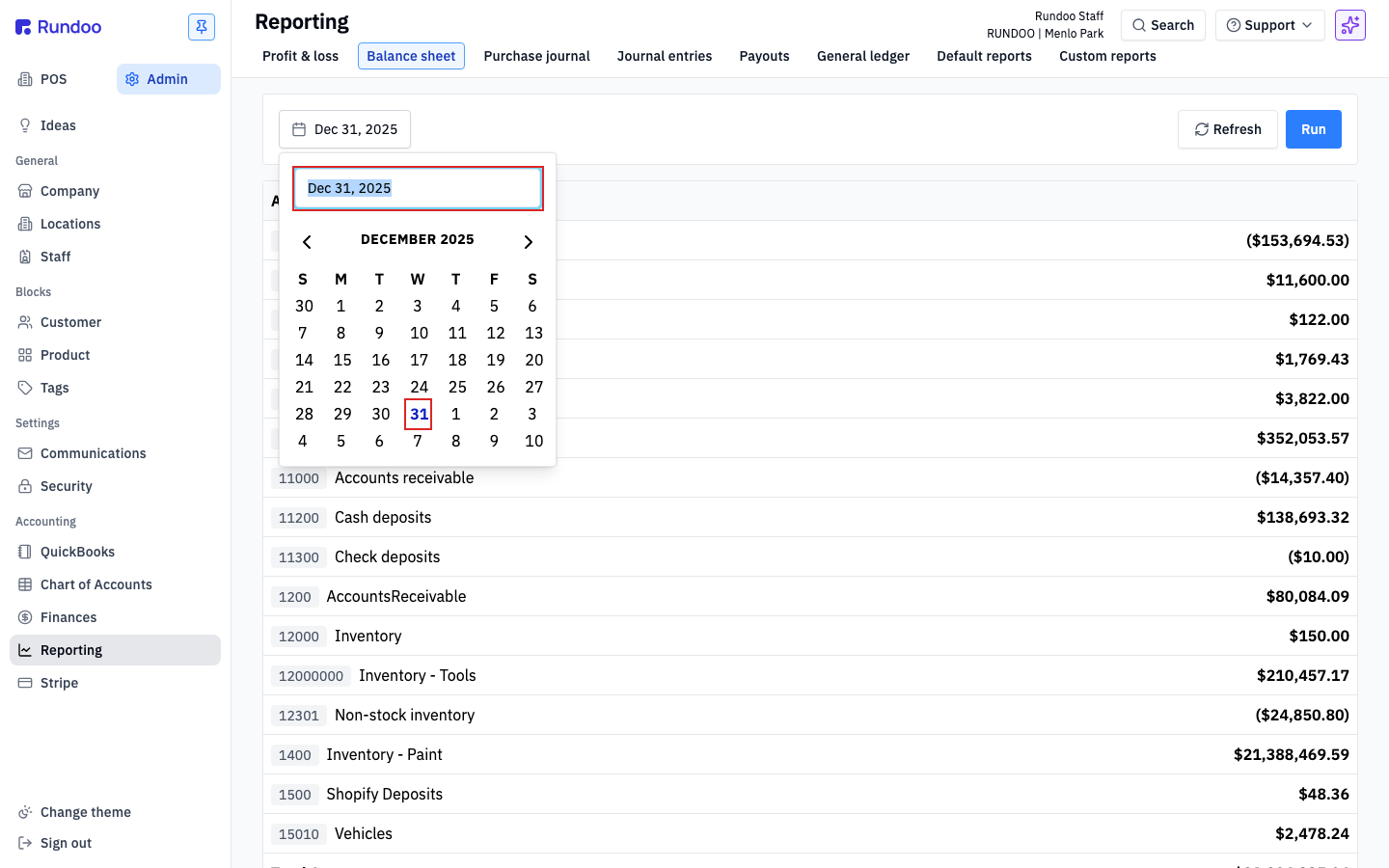Go to previous month in calendar

307,241
